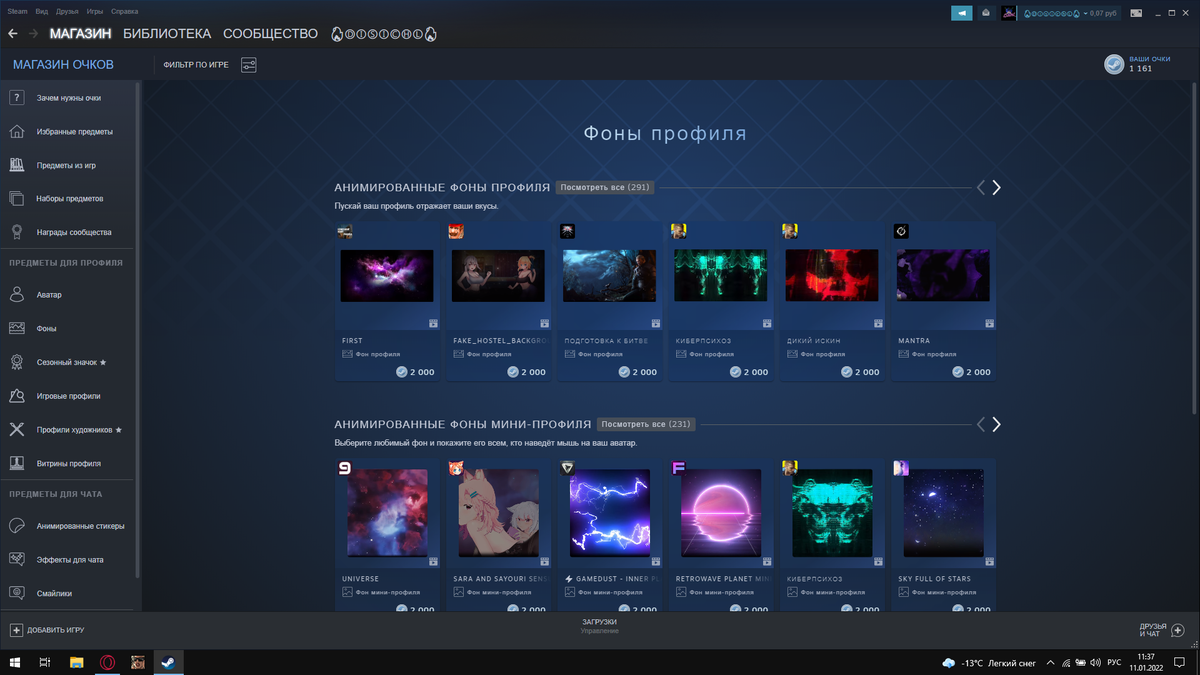Open the envelope inbox icon in header
The height and width of the screenshot is (675, 1200).
[986, 13]
